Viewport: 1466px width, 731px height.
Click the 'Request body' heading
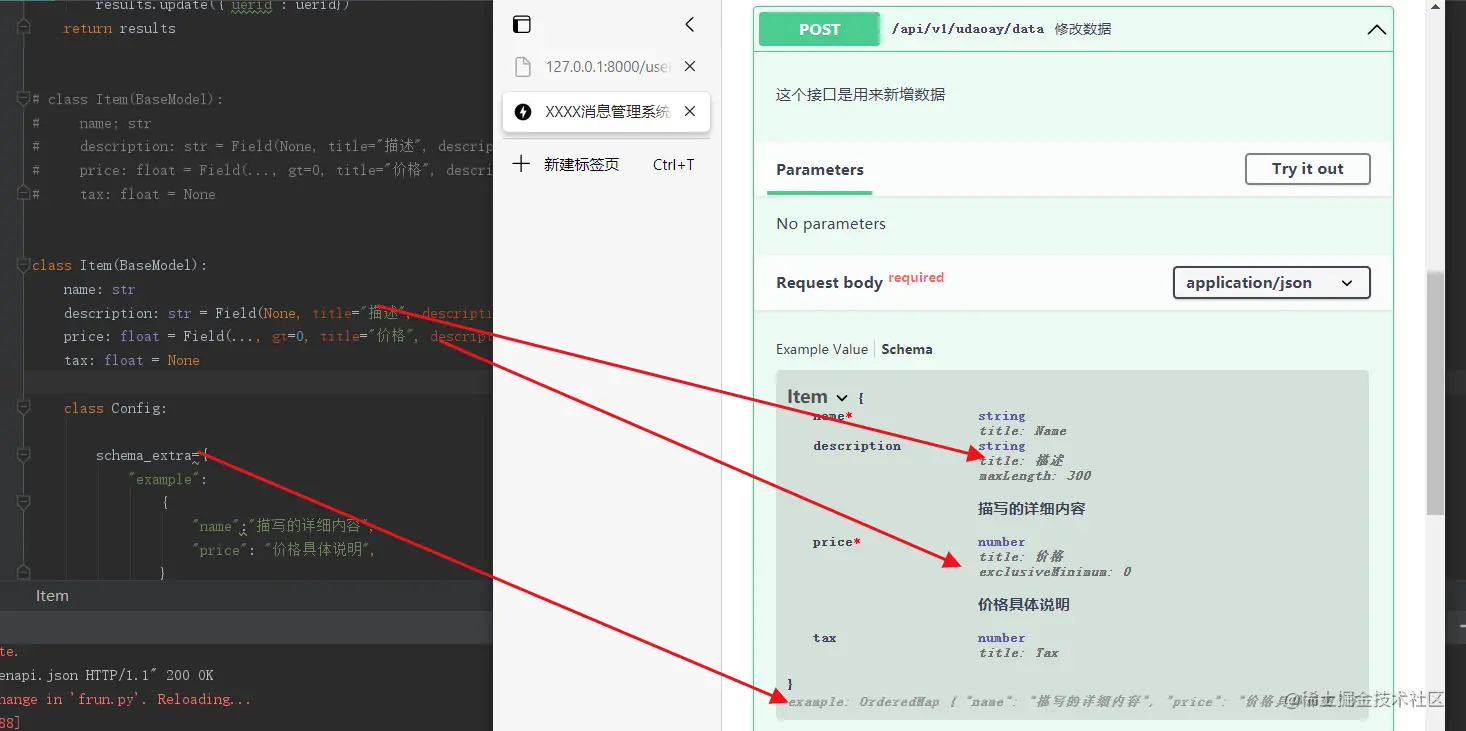(829, 283)
